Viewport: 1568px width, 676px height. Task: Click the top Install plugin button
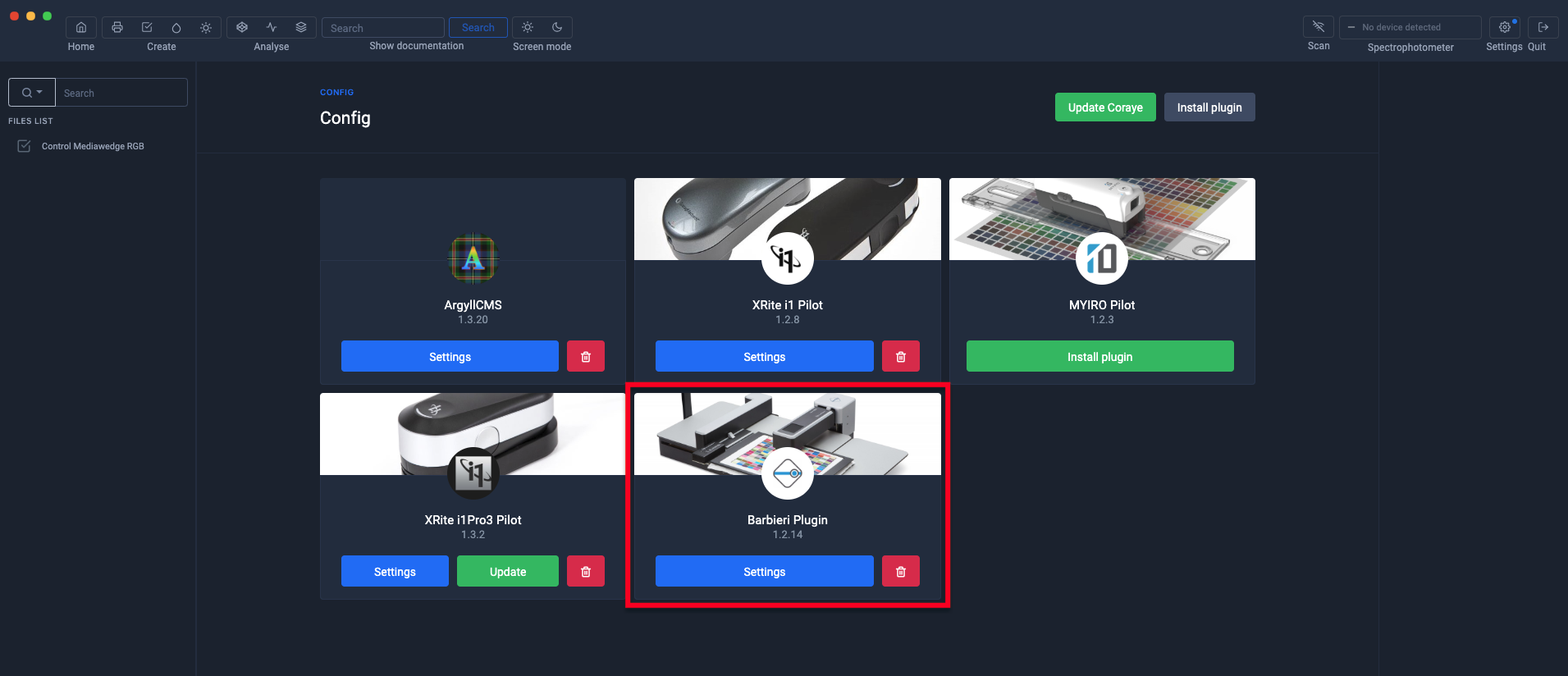(x=1209, y=107)
